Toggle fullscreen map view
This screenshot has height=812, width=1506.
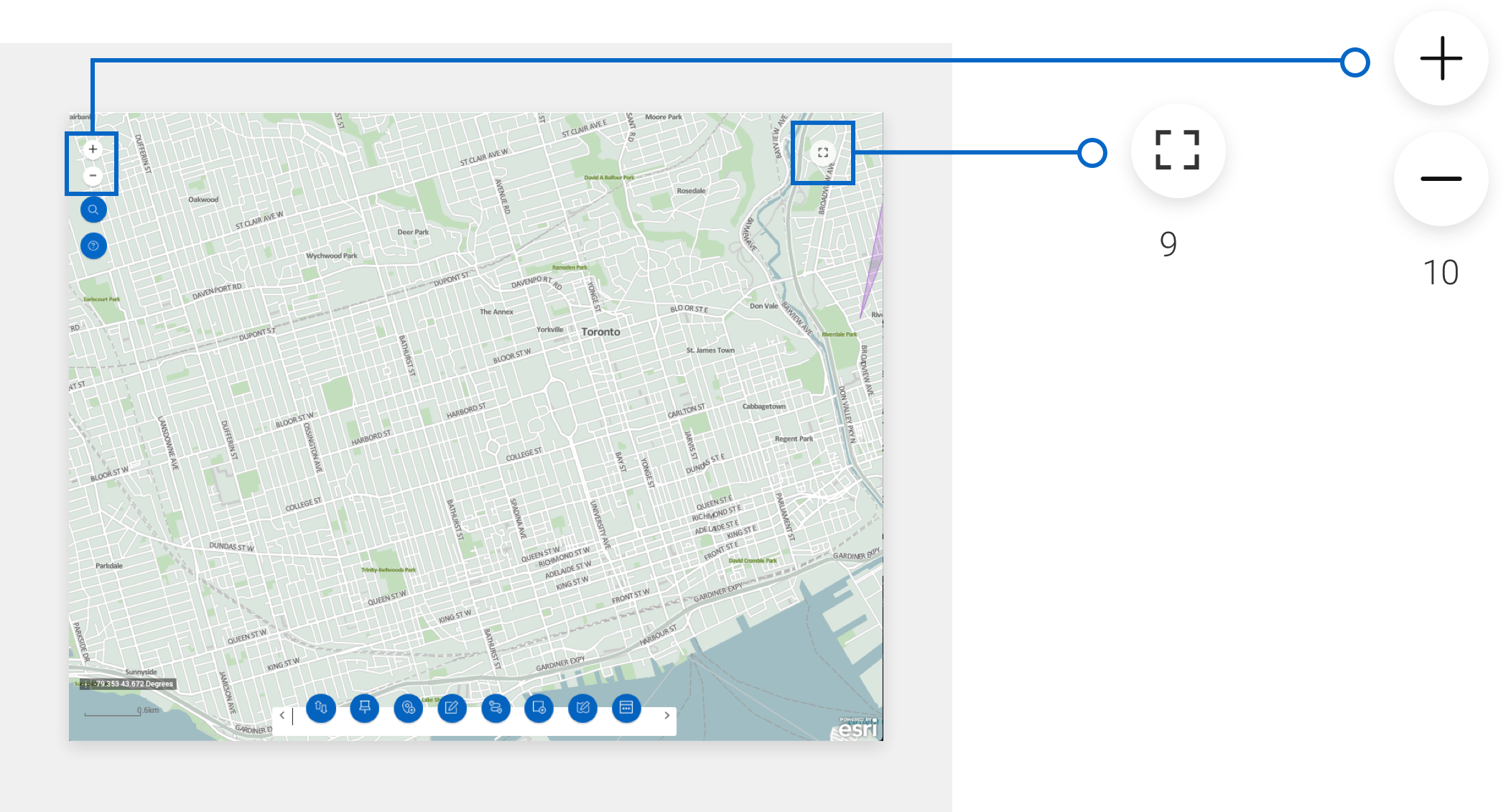click(x=824, y=152)
